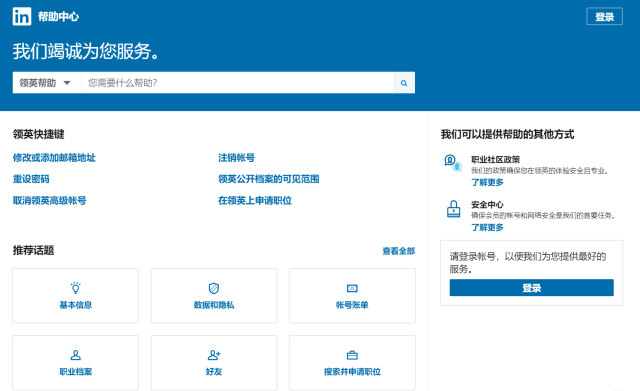Click the shield icon above 数据和隐私
The image size is (640, 391).
[x=214, y=288]
